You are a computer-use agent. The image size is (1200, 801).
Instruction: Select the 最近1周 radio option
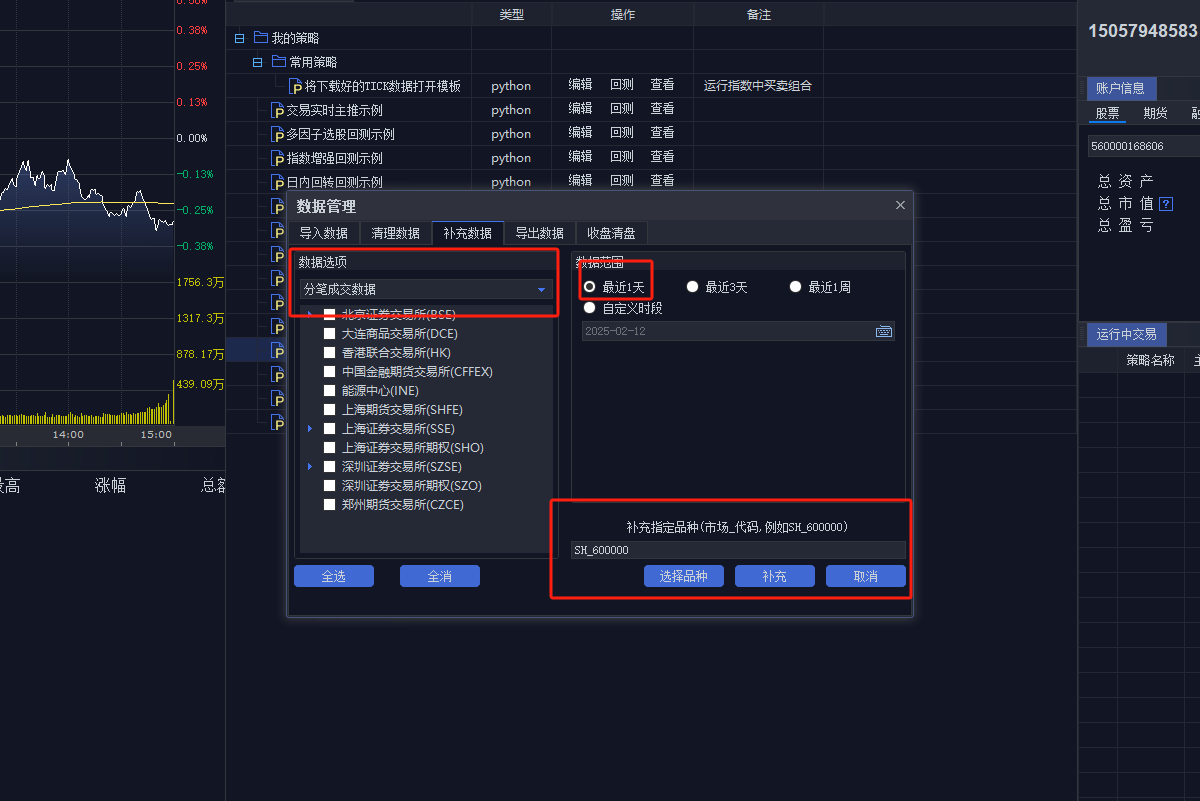click(795, 286)
